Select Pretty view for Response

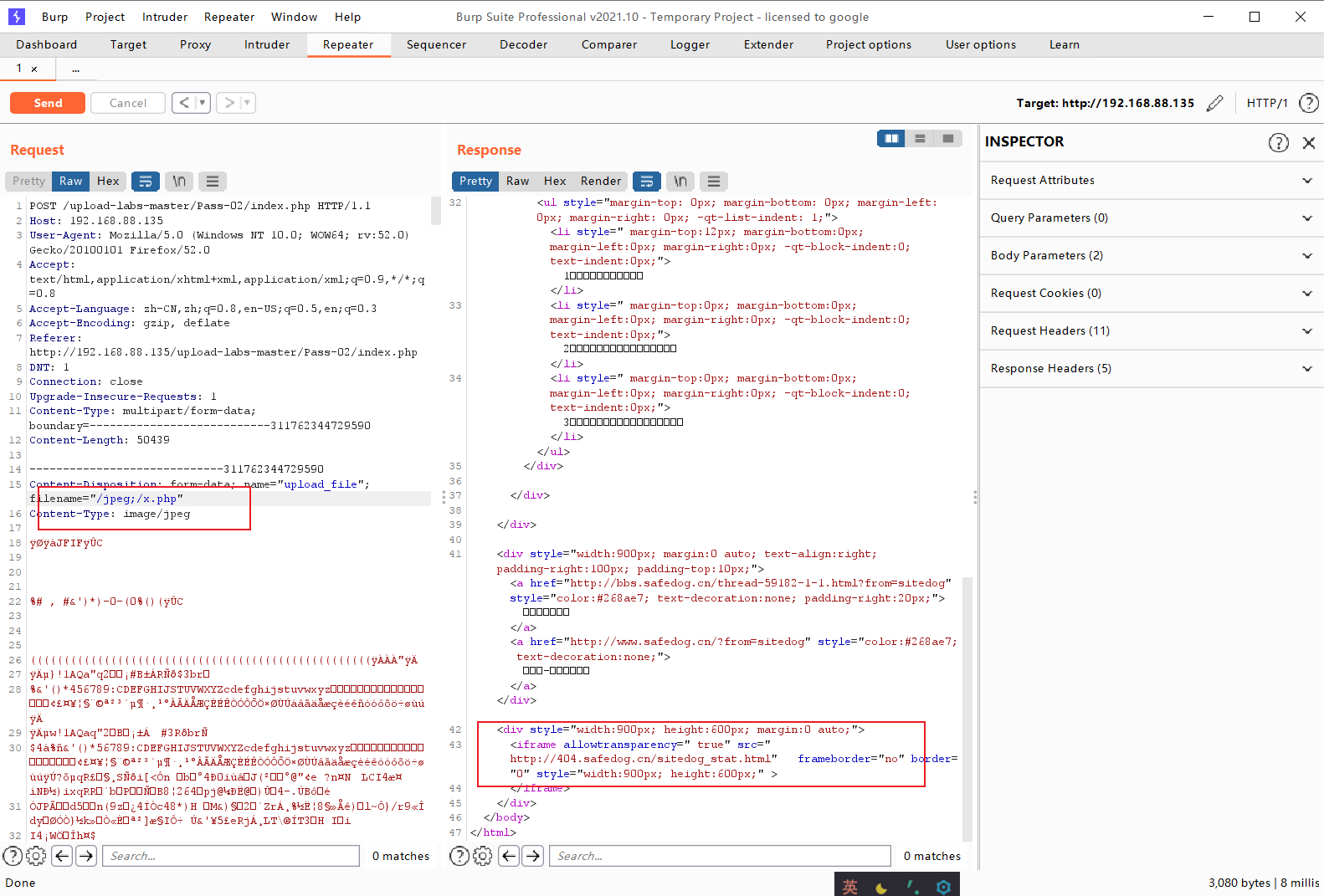pyautogui.click(x=475, y=181)
